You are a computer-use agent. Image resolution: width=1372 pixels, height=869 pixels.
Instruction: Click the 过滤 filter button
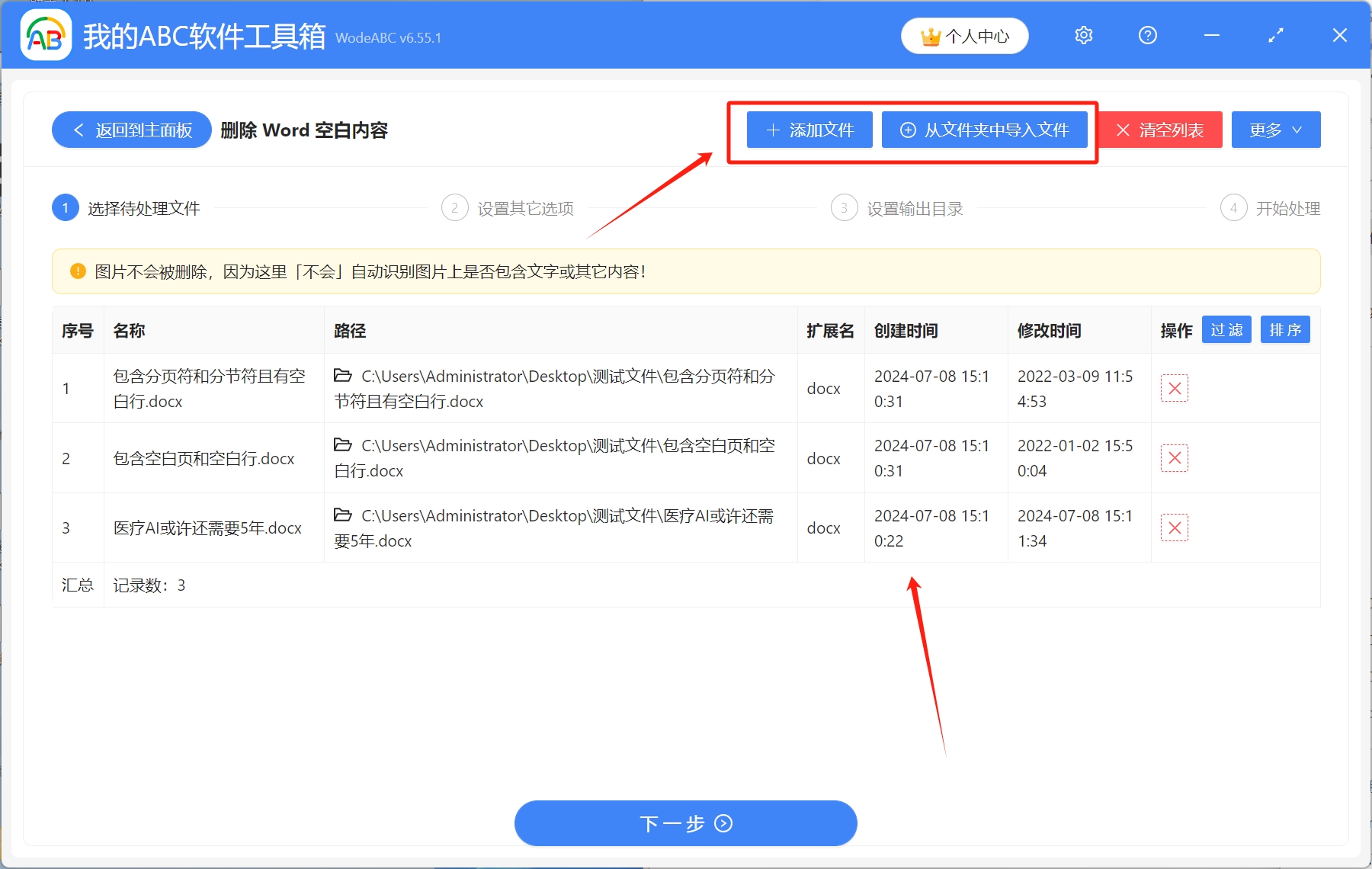1226,330
